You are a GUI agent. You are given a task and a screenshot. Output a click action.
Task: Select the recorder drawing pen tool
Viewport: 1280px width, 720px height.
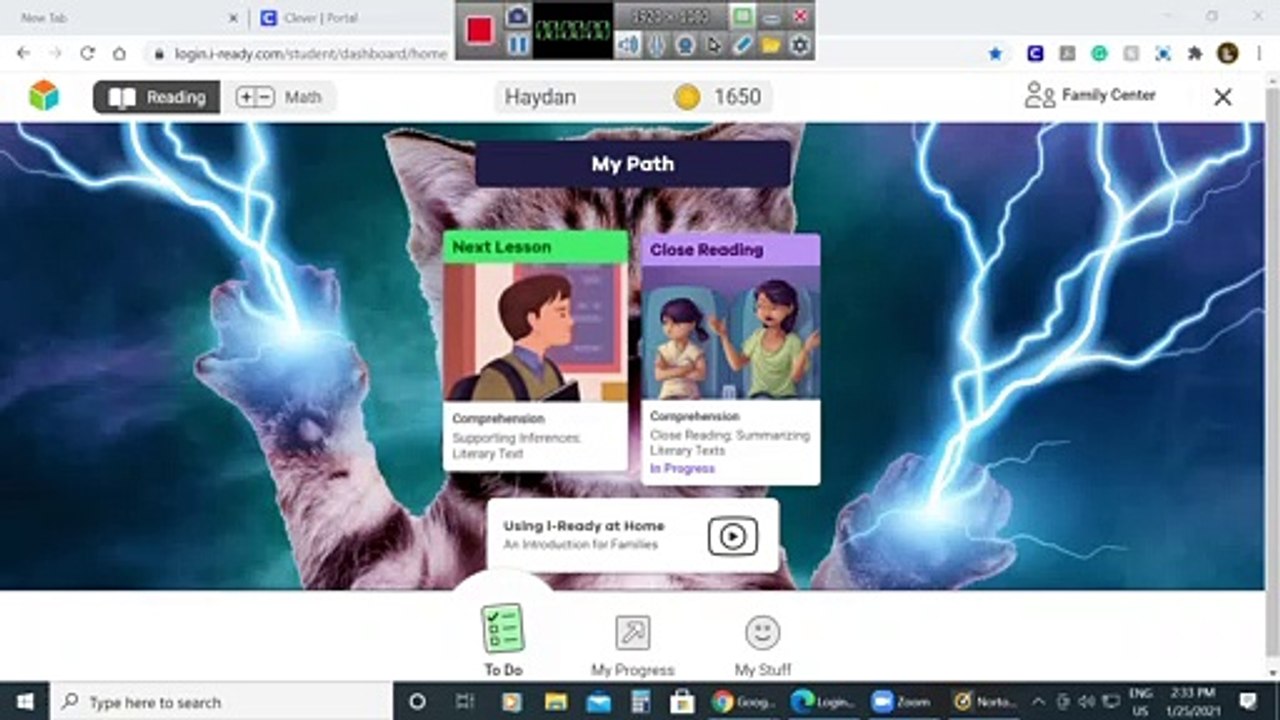(x=742, y=44)
